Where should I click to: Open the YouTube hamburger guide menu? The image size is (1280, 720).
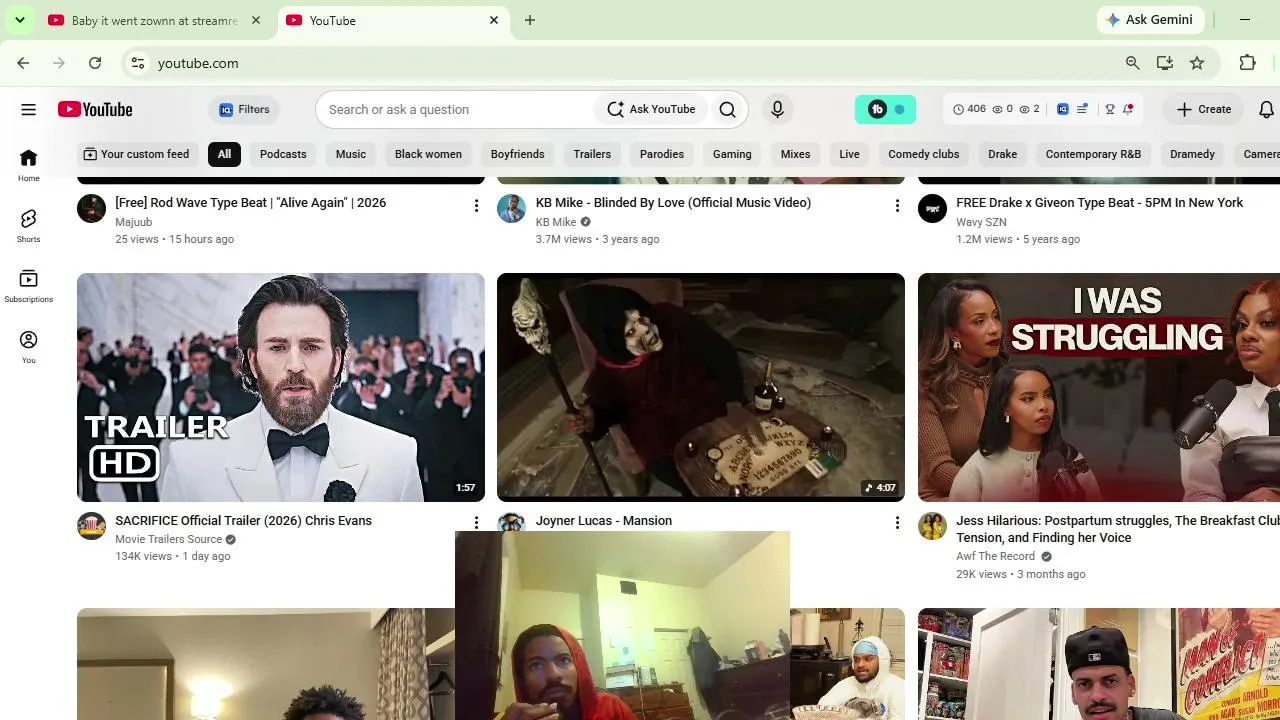click(x=28, y=110)
